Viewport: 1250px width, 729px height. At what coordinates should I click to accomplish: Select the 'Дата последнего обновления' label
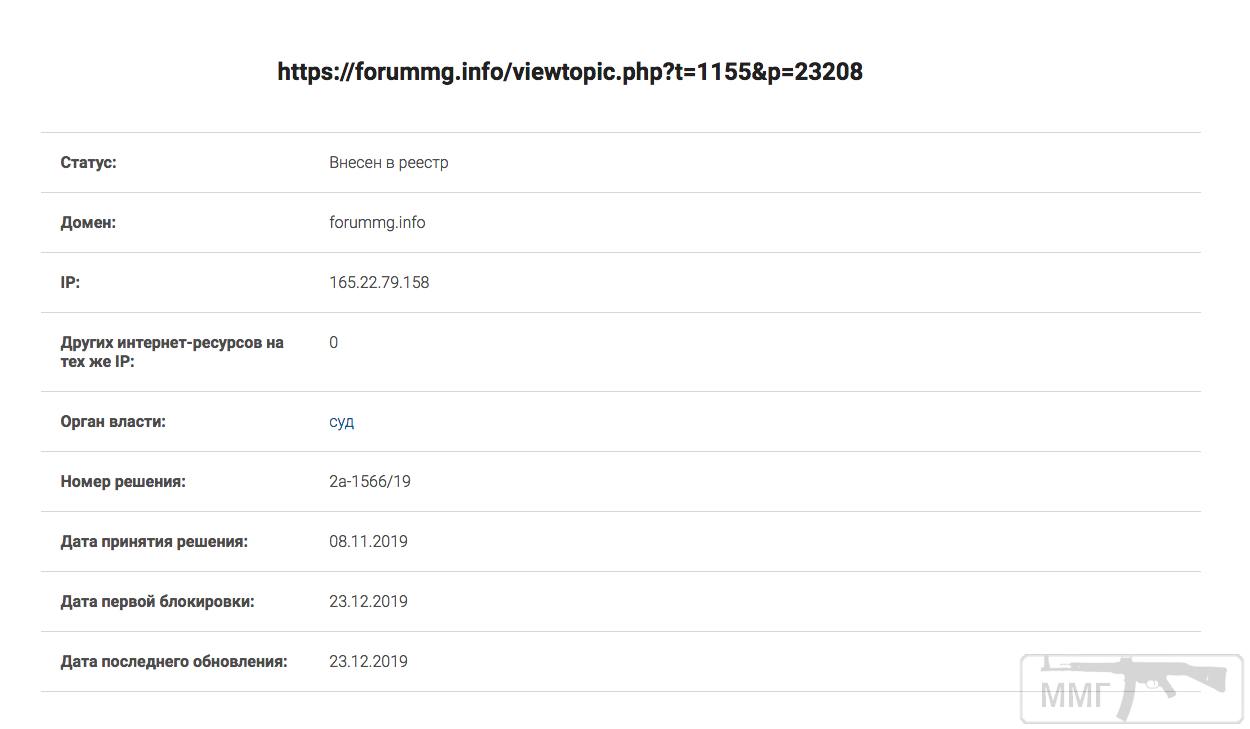click(174, 662)
